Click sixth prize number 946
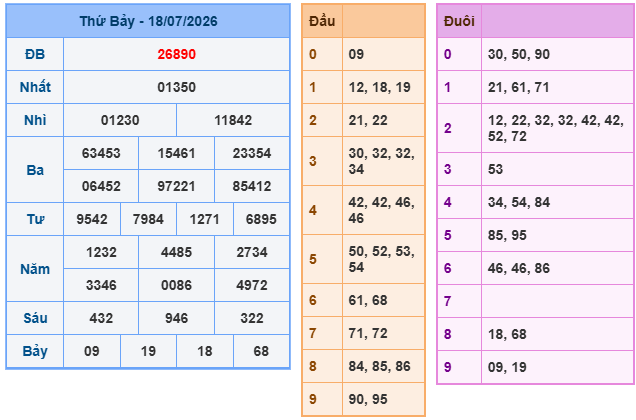 coord(176,318)
